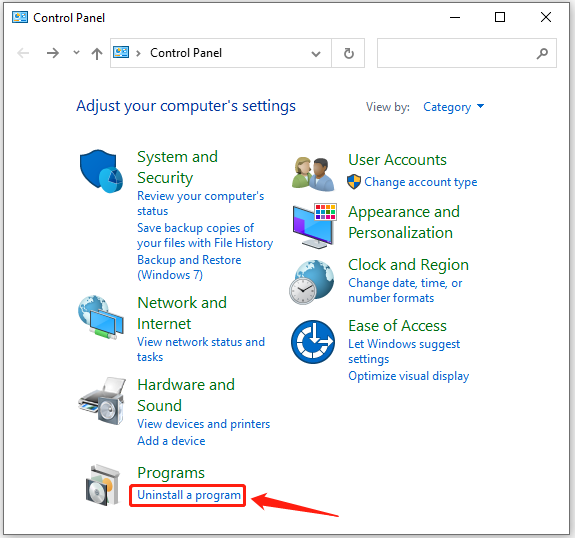This screenshot has width=575, height=538.
Task: Maximize the Control Panel window
Action: tap(500, 17)
